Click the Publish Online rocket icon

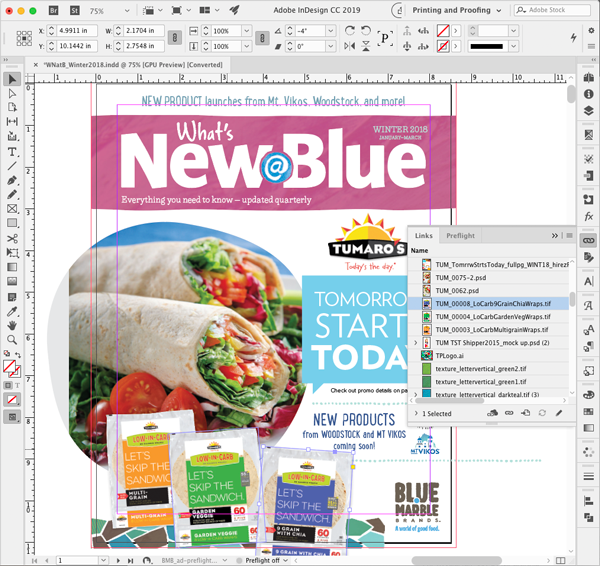click(234, 10)
